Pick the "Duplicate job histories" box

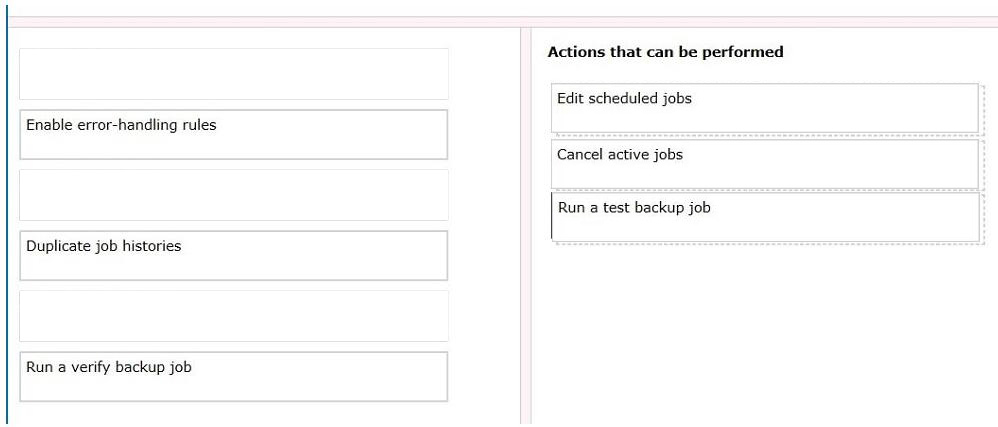pyautogui.click(x=234, y=255)
